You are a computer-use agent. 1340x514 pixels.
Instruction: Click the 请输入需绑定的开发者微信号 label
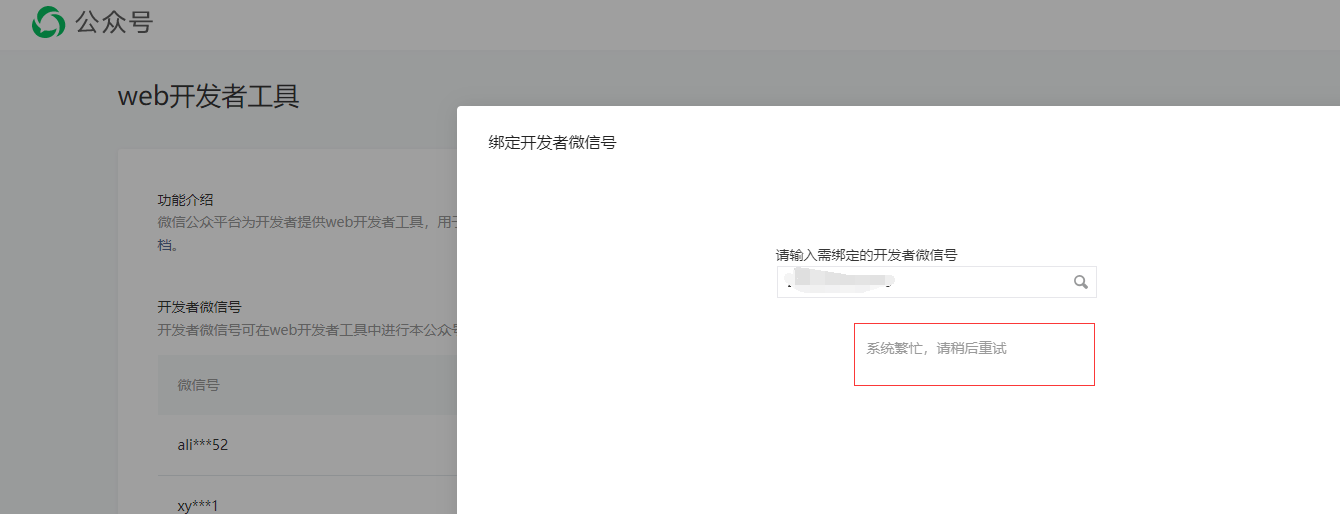tap(866, 255)
